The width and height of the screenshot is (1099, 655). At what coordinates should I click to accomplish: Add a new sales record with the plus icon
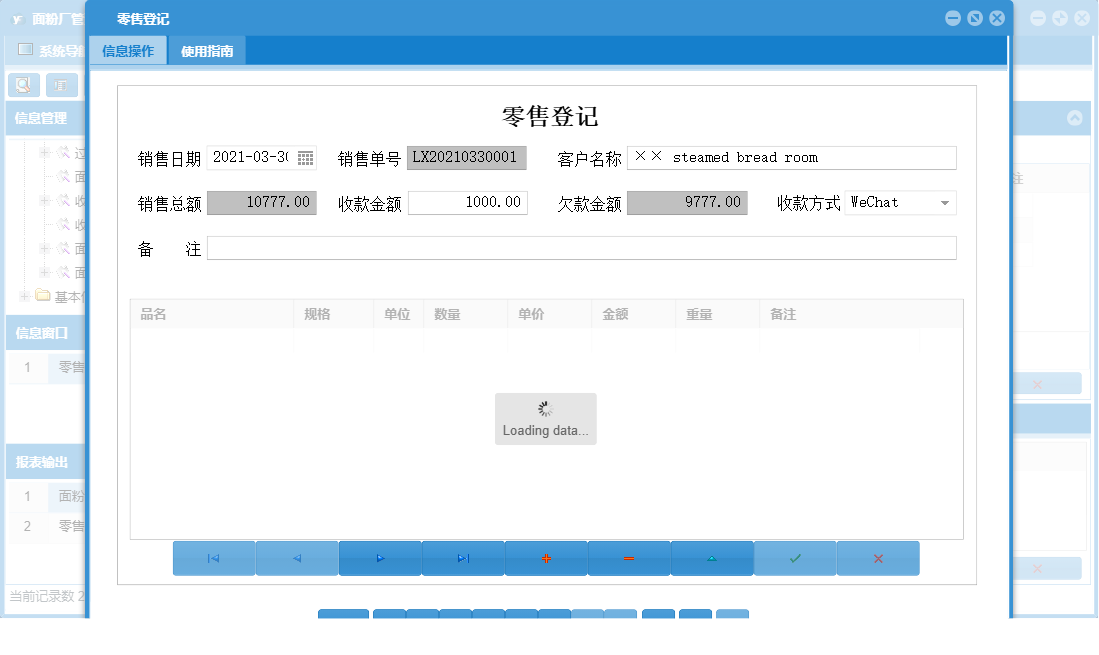click(x=545, y=558)
